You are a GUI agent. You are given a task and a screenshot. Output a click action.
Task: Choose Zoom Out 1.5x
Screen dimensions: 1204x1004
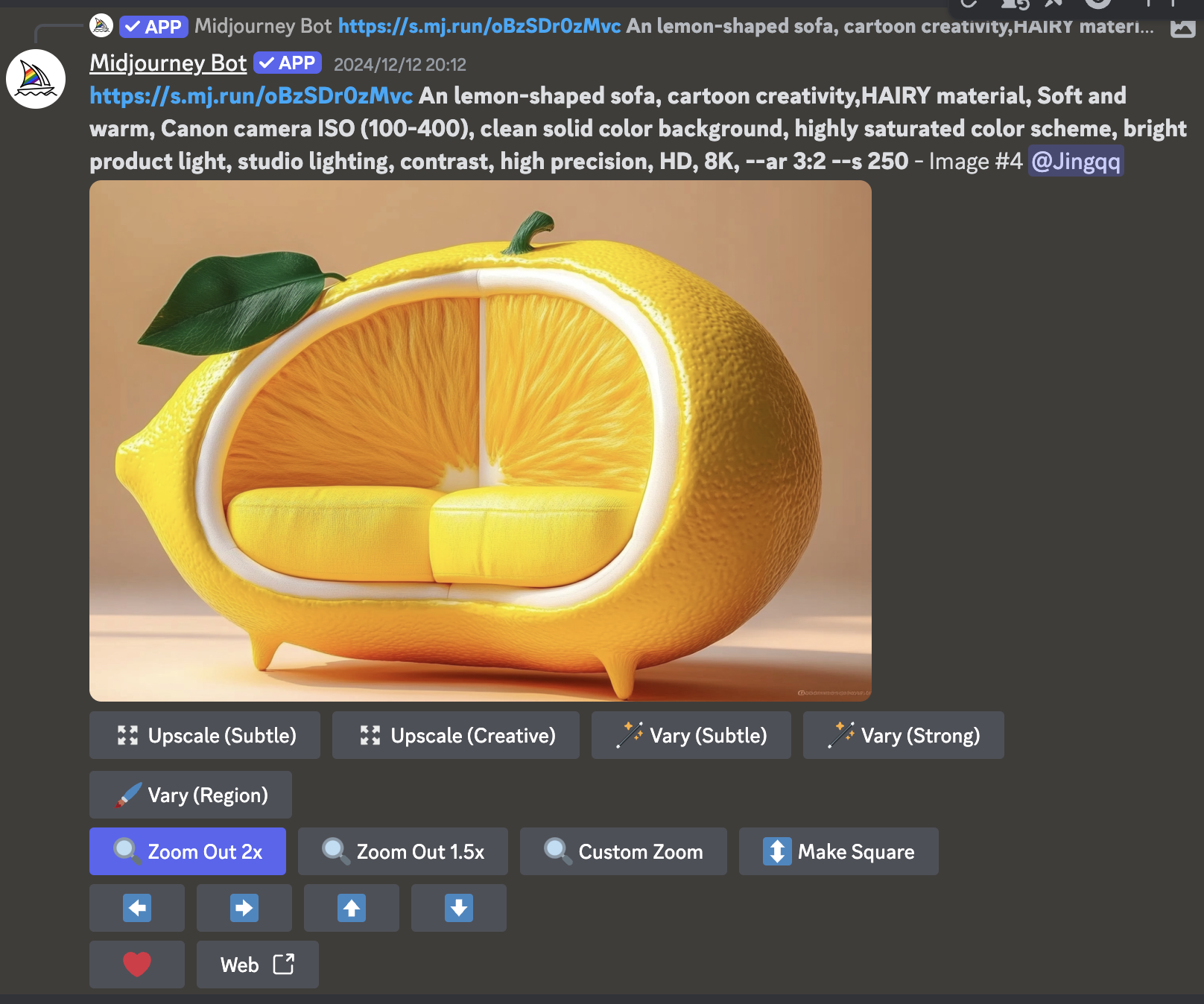click(403, 851)
